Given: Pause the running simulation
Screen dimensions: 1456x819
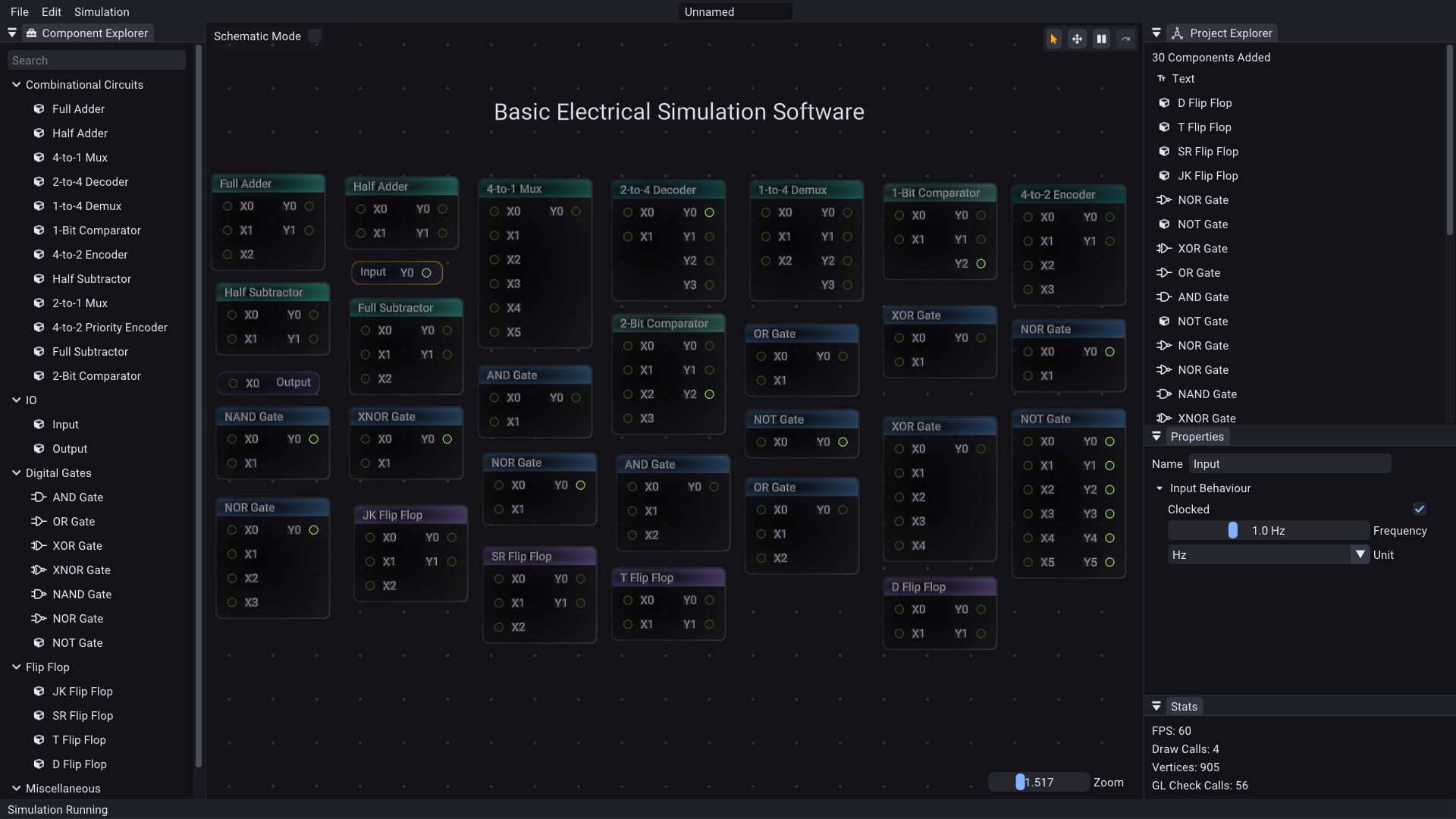Looking at the screenshot, I should point(1101,39).
